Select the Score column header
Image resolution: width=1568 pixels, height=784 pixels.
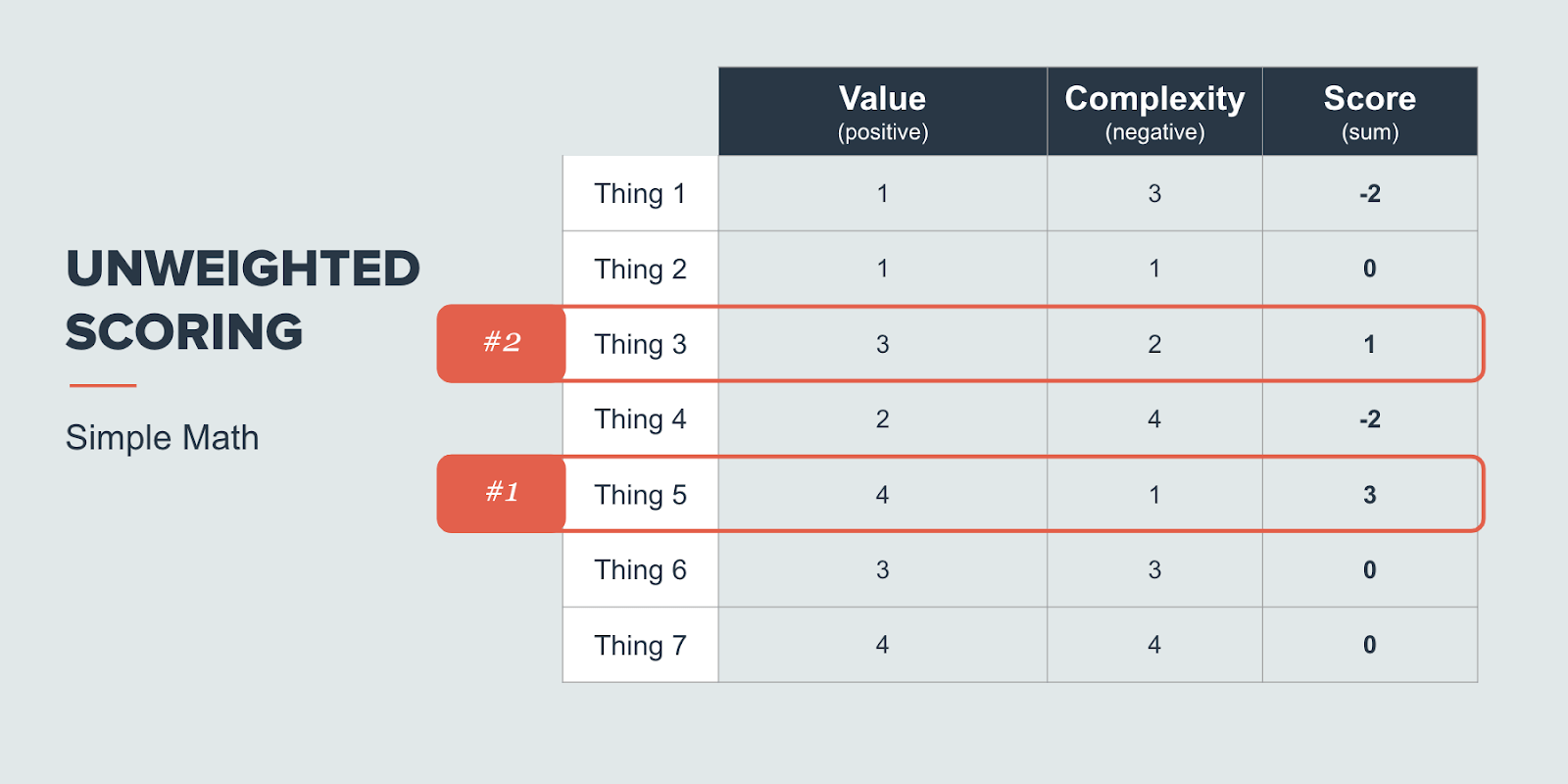tap(1370, 112)
